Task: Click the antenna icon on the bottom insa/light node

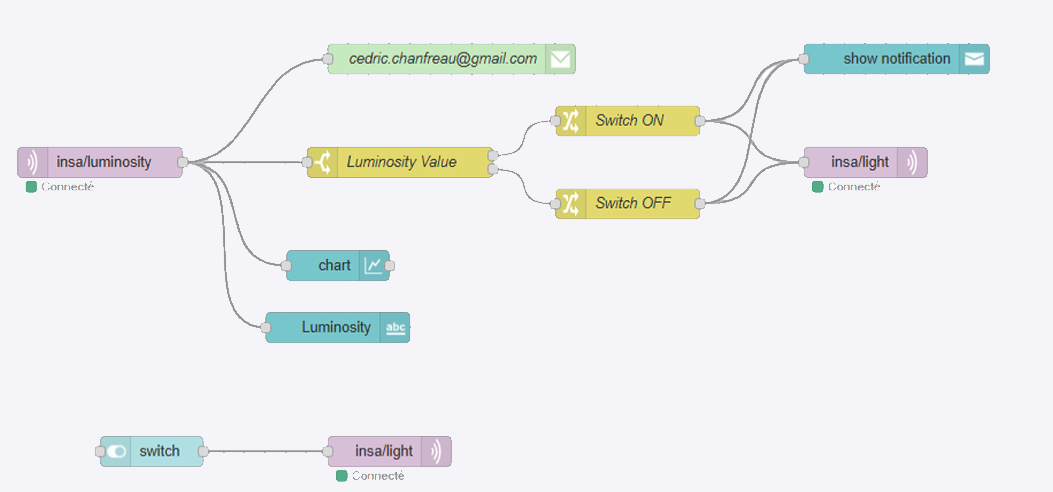Action: (436, 451)
